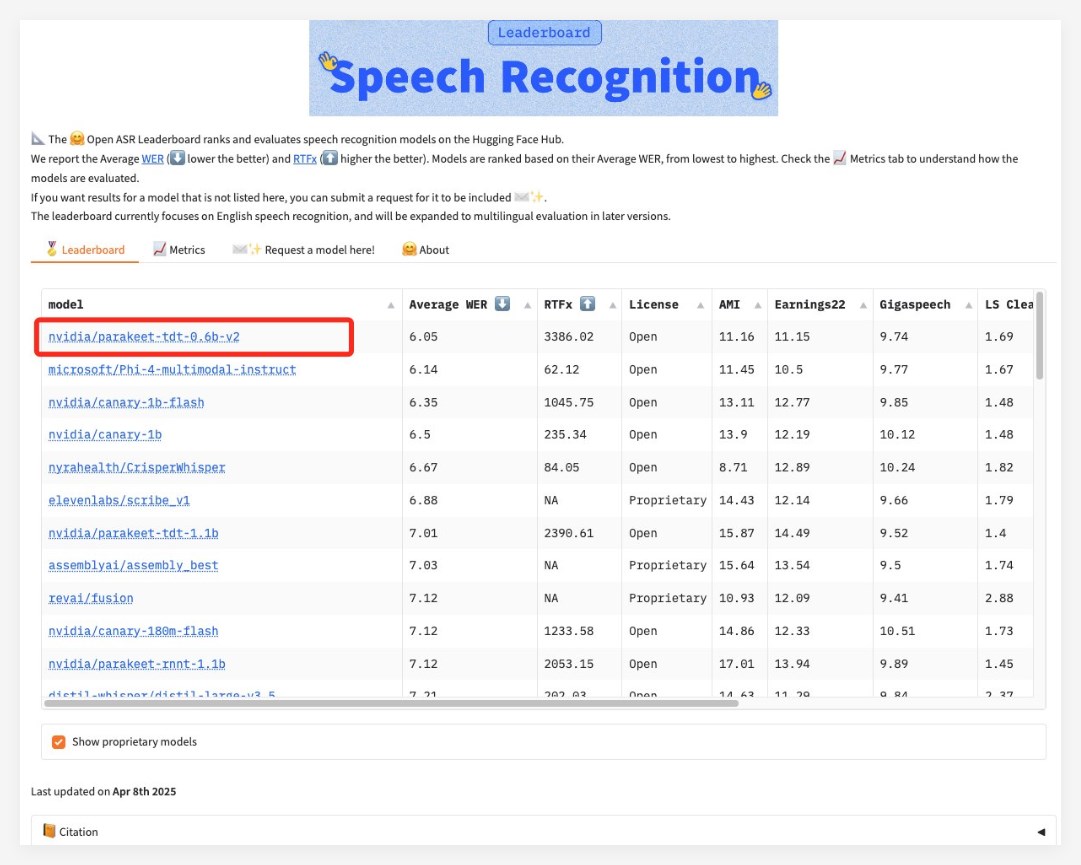The height and width of the screenshot is (865, 1081).
Task: Click the Earnings22 value 14.49
Action: pos(792,533)
